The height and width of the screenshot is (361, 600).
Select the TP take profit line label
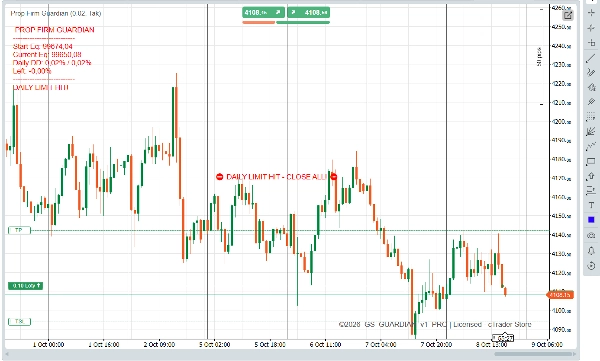pyautogui.click(x=19, y=230)
